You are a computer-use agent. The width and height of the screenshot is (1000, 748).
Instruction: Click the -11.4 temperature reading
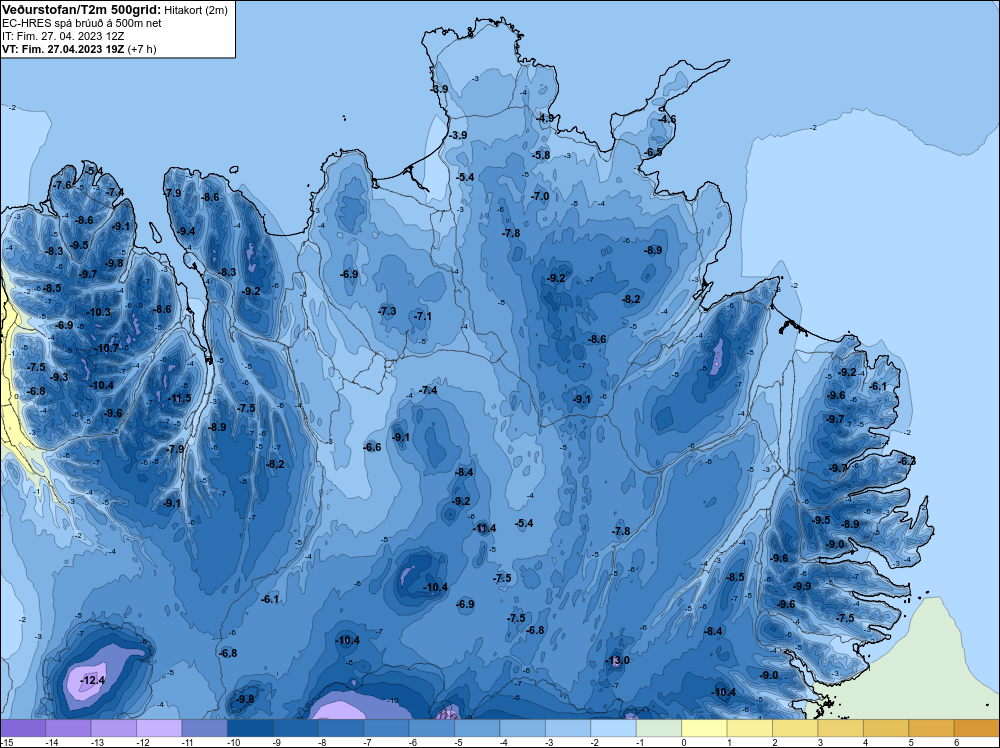(485, 528)
